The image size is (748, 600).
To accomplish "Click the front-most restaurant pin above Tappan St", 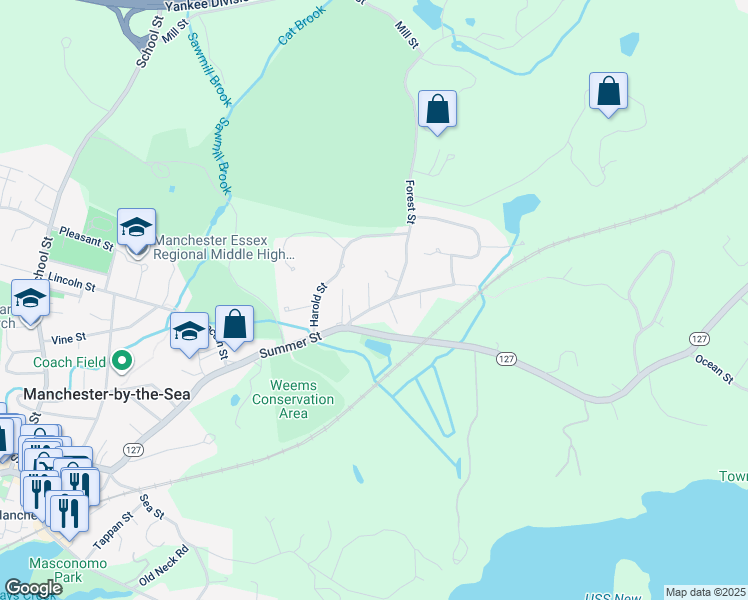I will 69,514.
